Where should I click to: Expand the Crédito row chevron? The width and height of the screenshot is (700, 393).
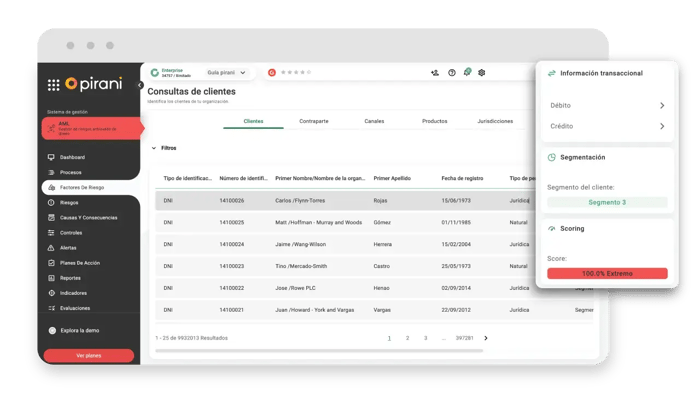click(x=662, y=126)
